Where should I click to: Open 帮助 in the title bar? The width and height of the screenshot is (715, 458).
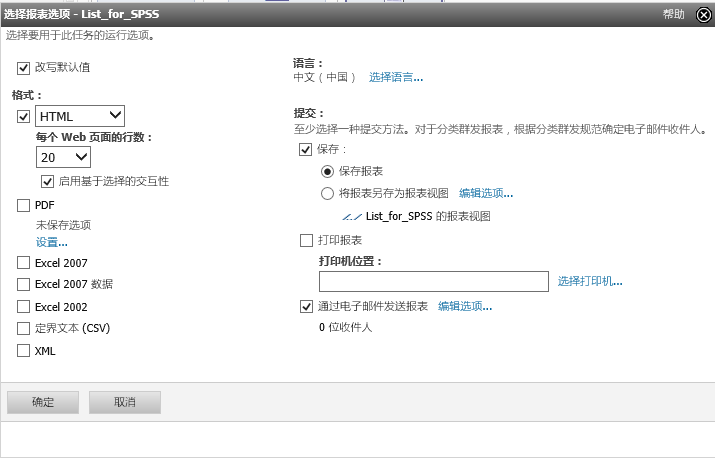coord(674,14)
